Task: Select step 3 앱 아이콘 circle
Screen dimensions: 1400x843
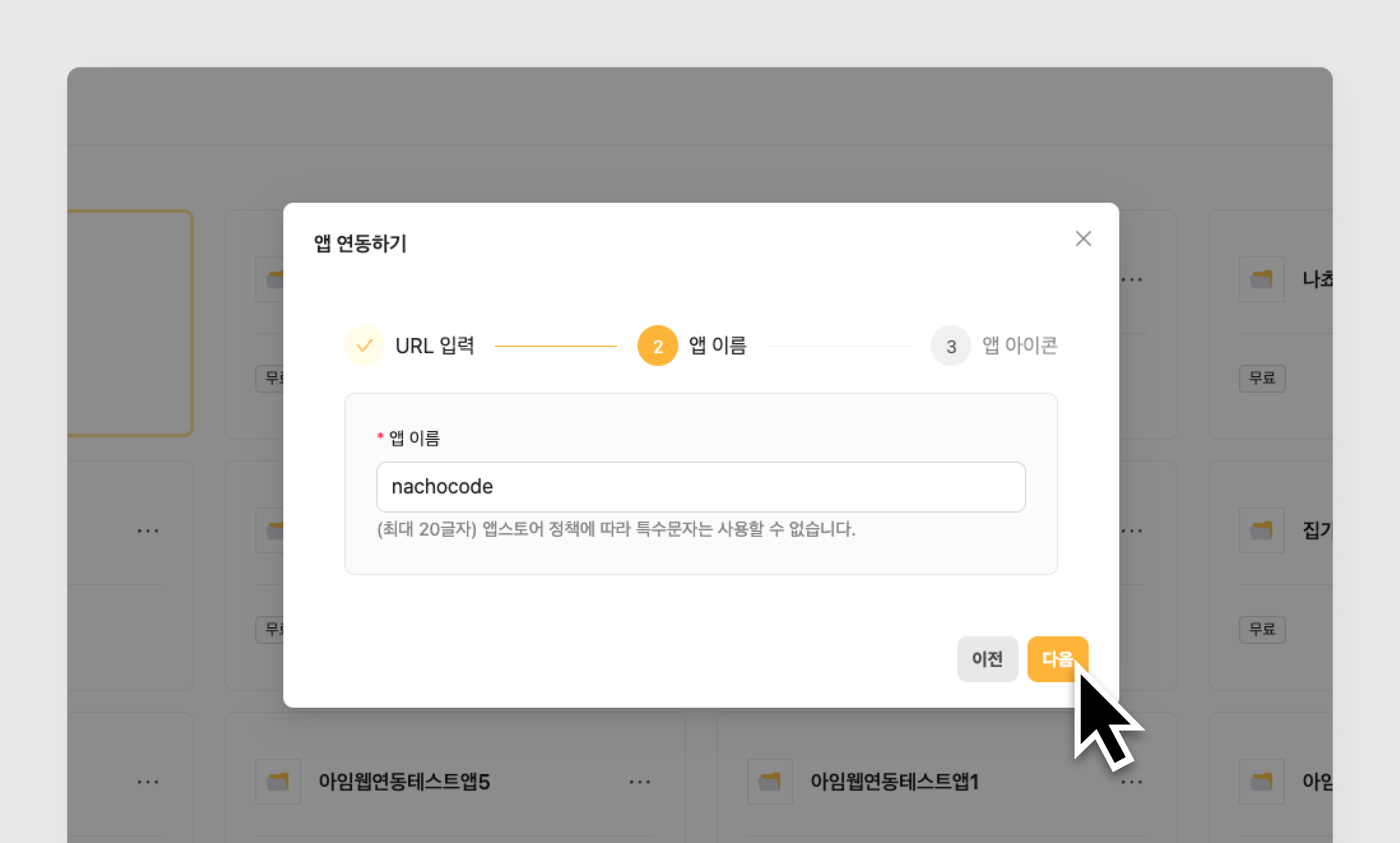Action: click(950, 345)
